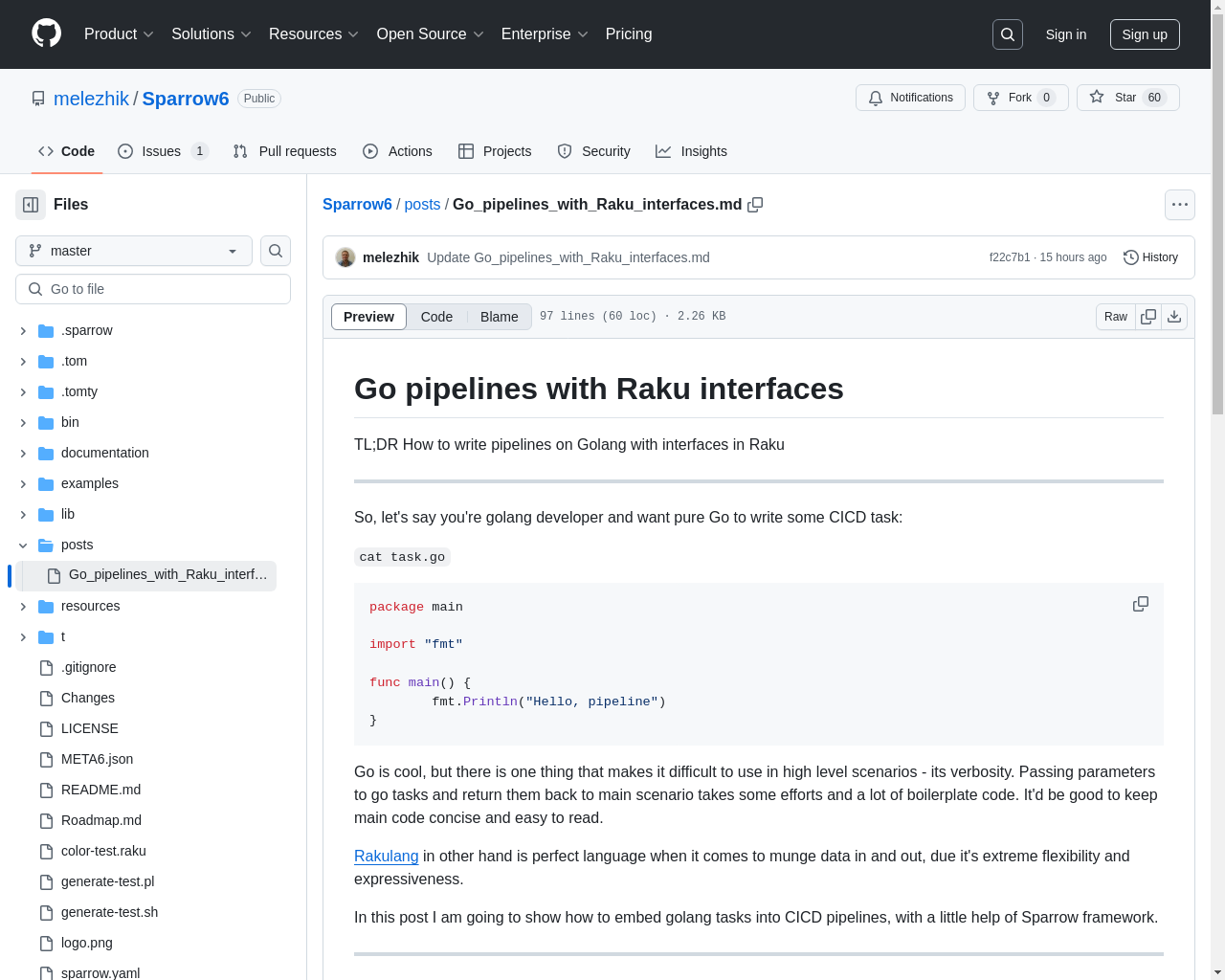
Task: Select the Preview view mode
Action: pos(368,317)
